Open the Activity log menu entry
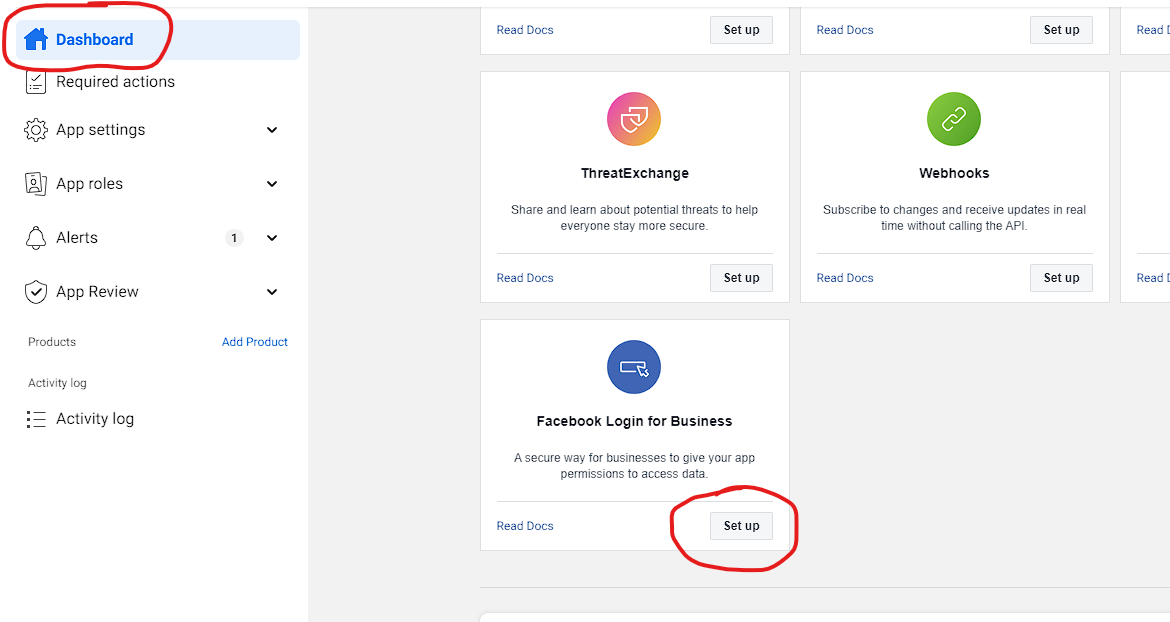The image size is (1170, 622). (x=95, y=419)
